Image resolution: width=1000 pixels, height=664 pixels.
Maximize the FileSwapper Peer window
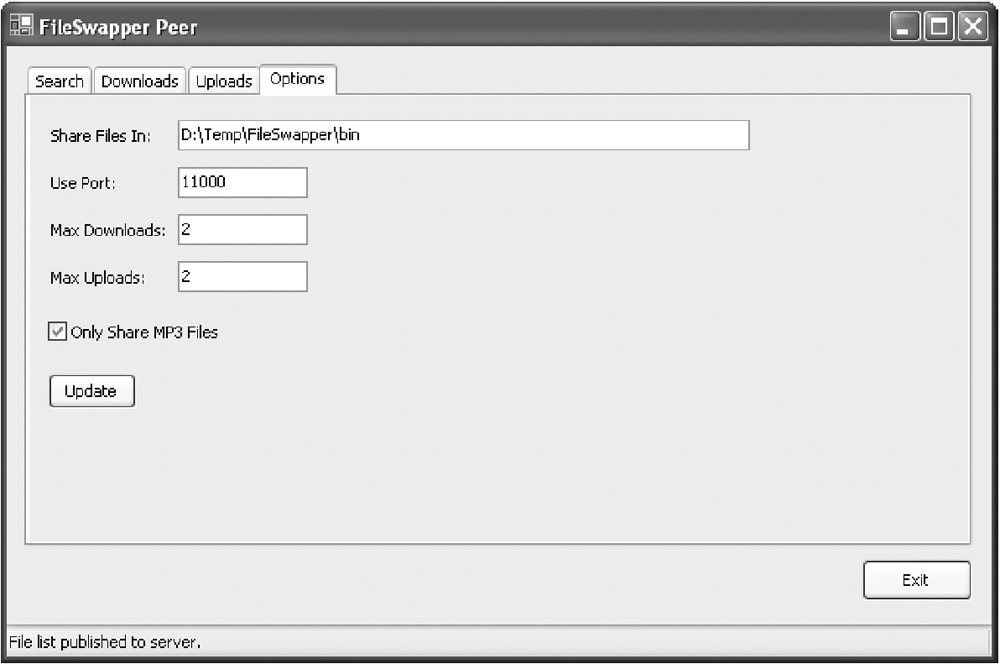[x=939, y=27]
